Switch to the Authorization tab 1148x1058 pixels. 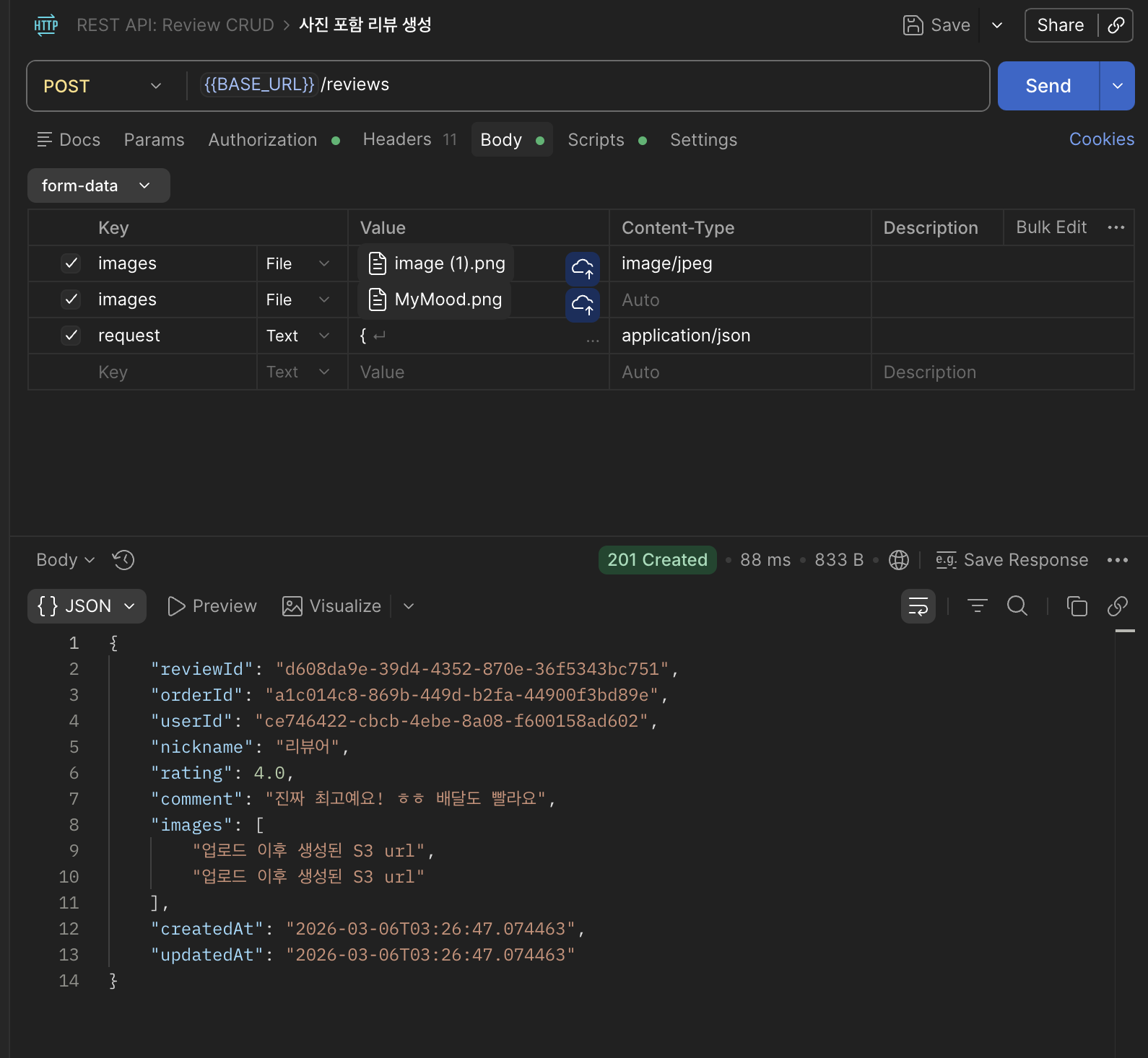[274, 140]
